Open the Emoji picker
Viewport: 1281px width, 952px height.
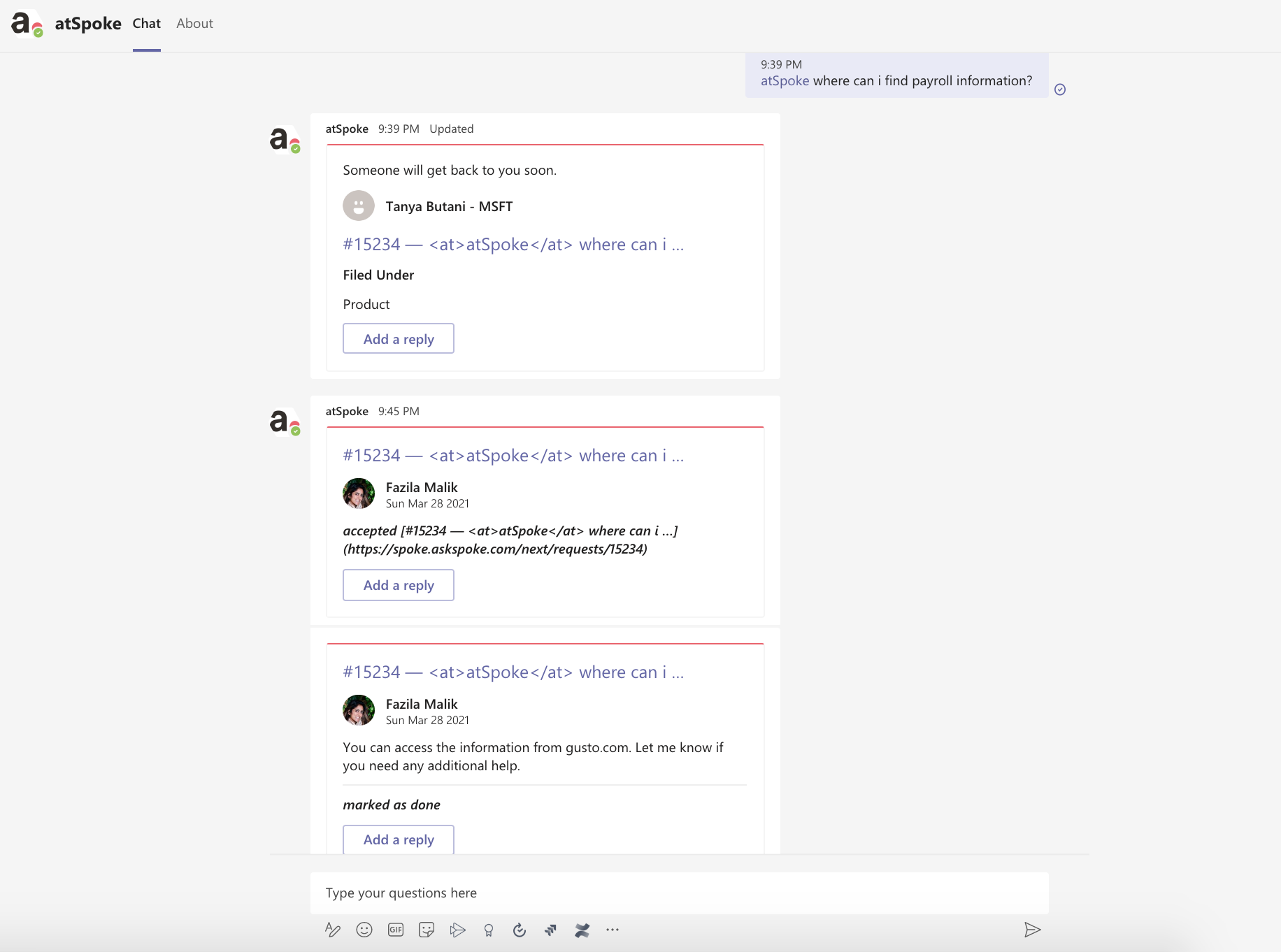point(364,930)
